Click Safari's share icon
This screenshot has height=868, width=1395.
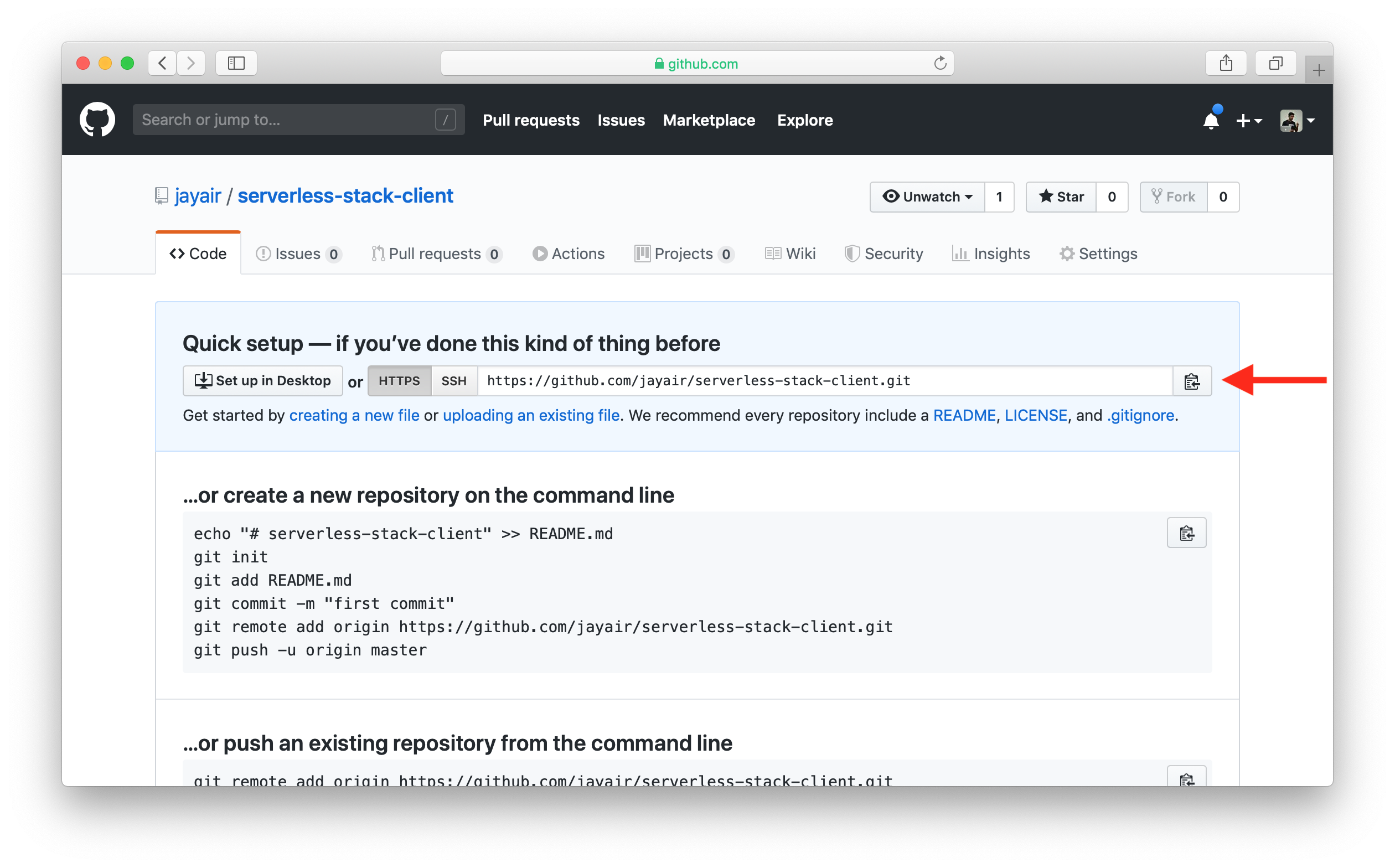(1226, 63)
